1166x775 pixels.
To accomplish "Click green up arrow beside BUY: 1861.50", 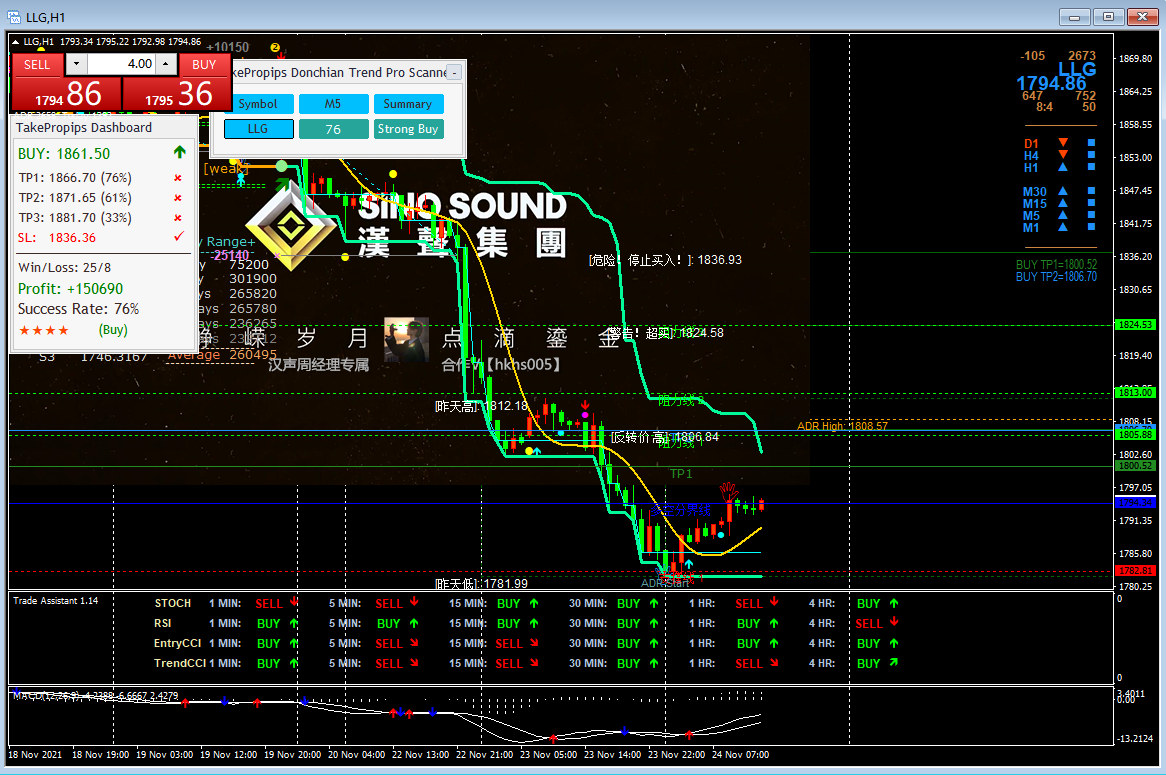I will click(x=179, y=152).
